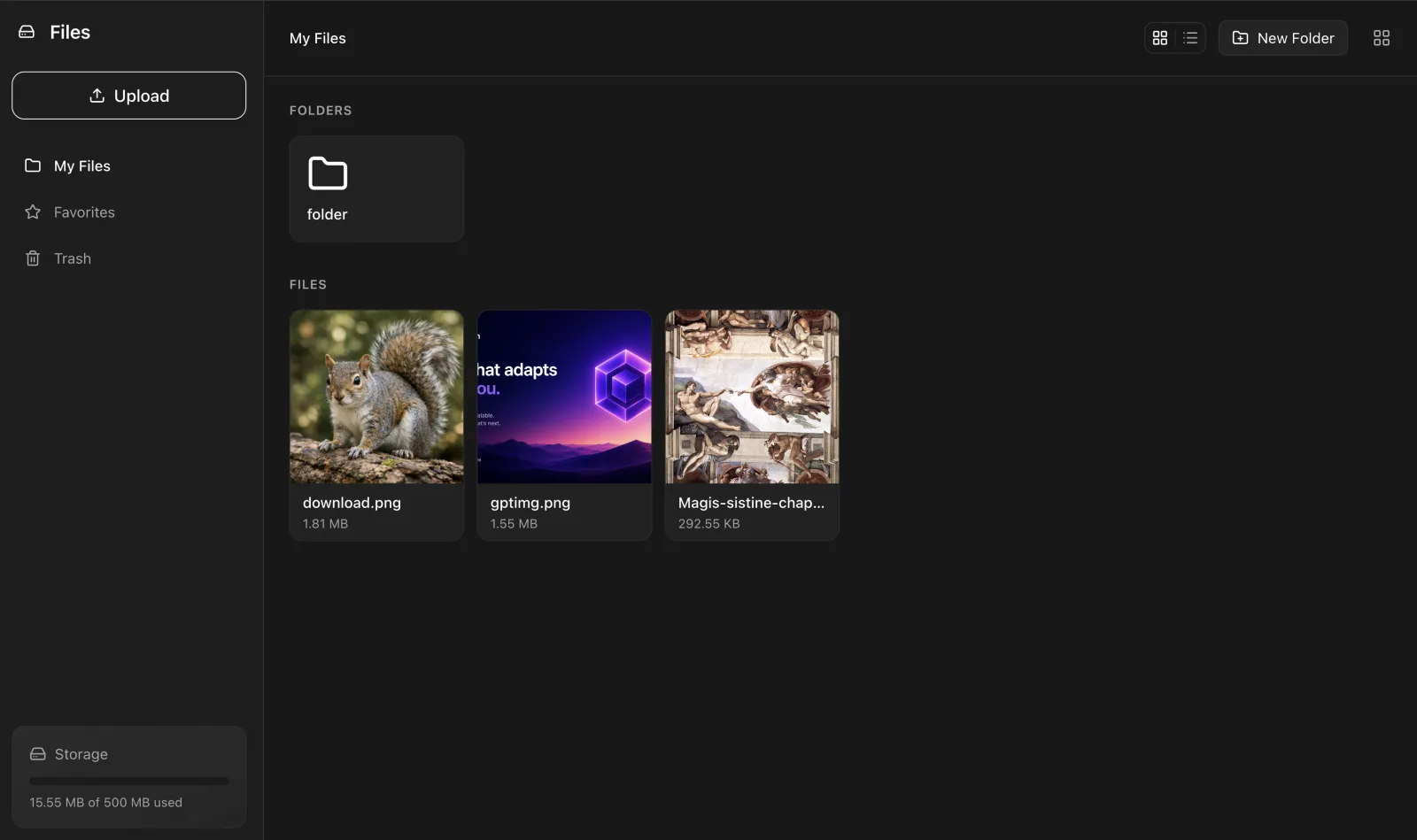
Task: Switch to list view
Action: [x=1190, y=38]
